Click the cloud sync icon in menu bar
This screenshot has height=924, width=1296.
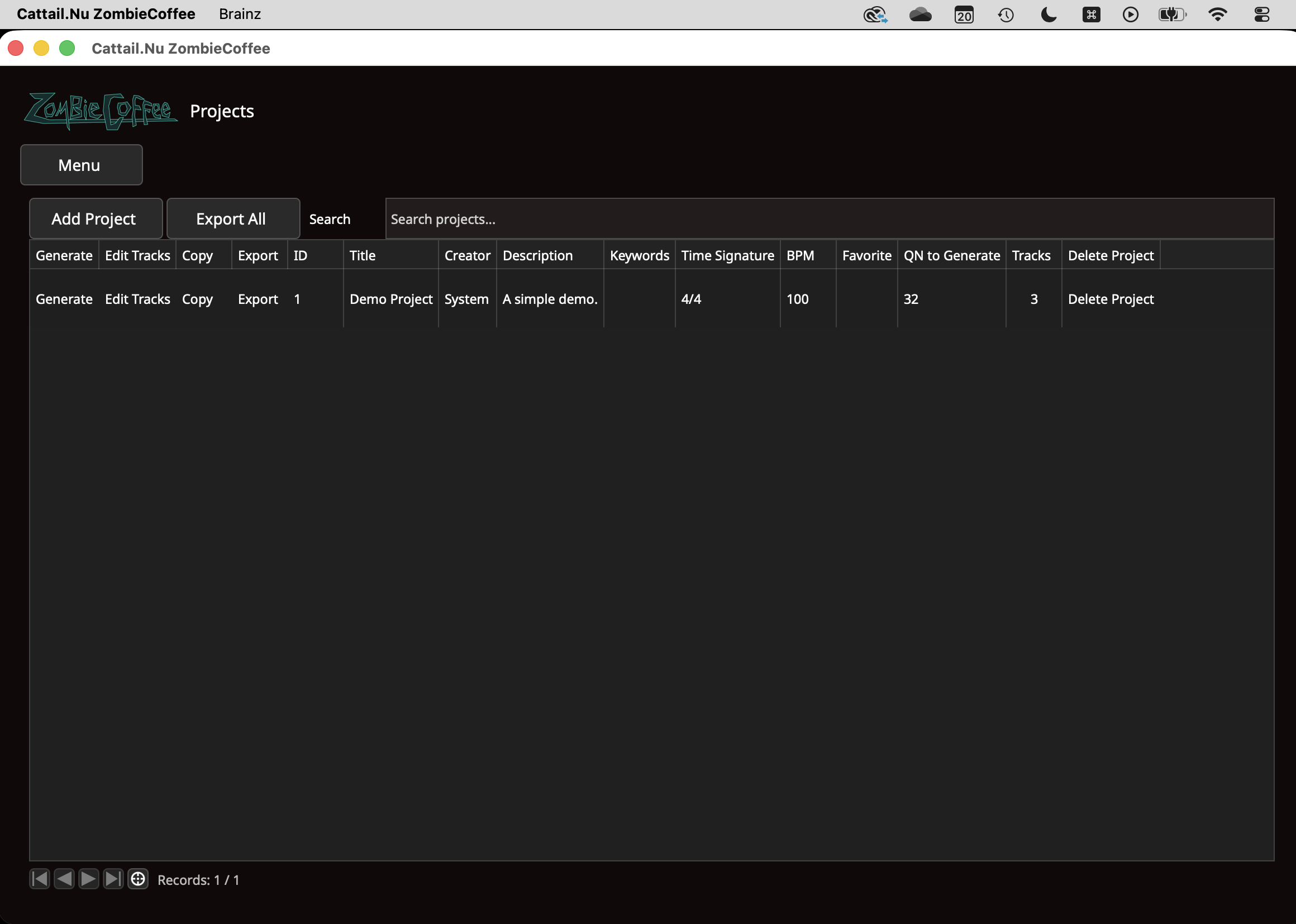point(875,14)
